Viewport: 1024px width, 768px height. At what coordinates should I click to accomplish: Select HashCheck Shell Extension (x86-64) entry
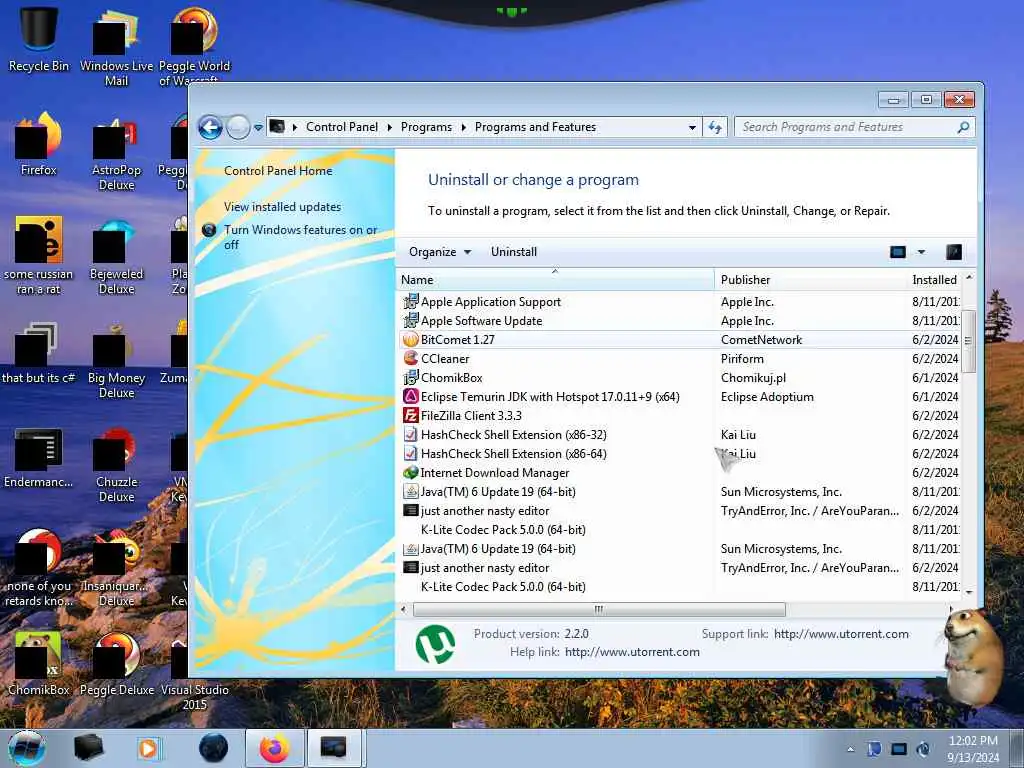pos(679,453)
